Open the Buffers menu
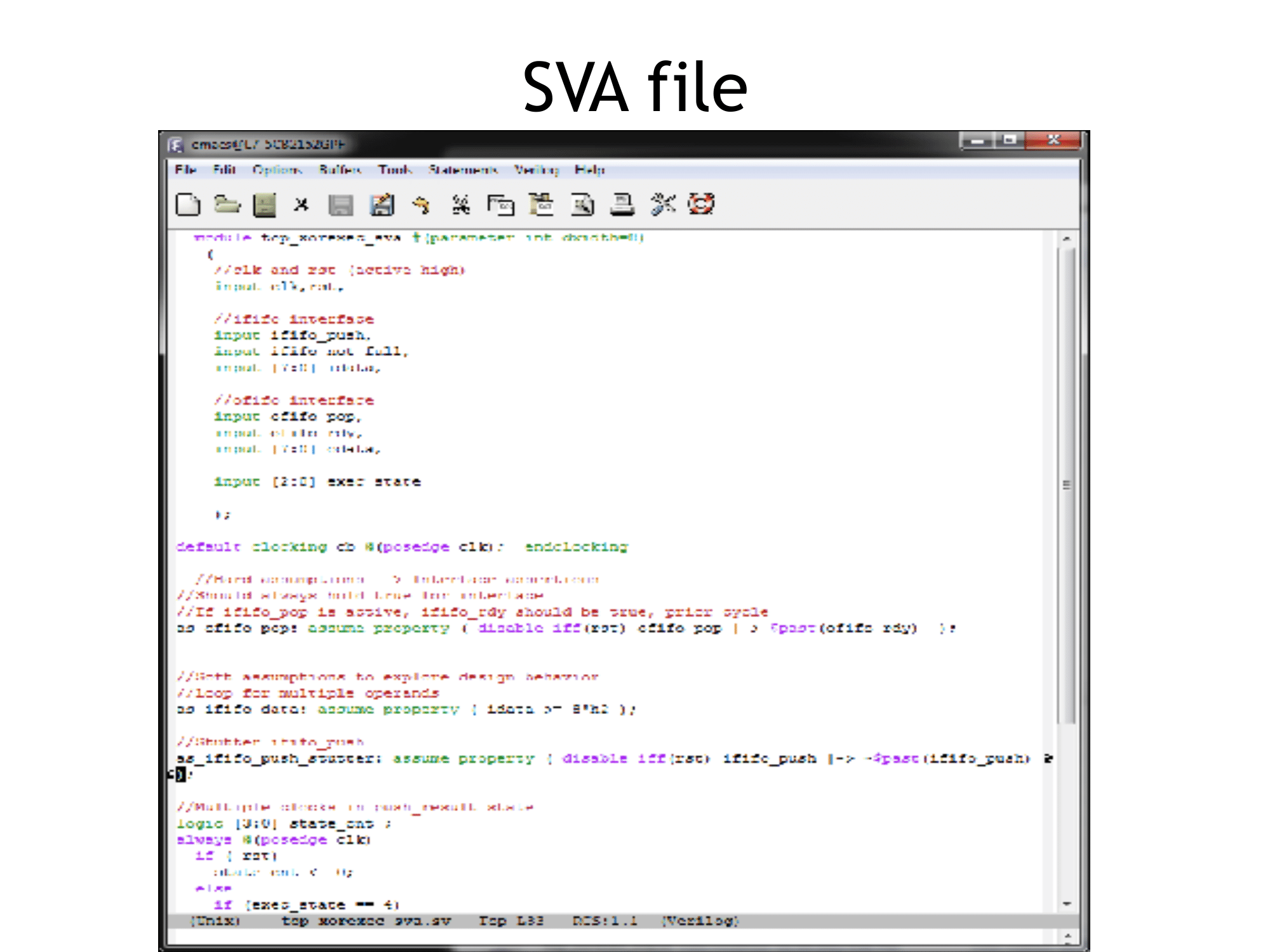The height and width of the screenshot is (952, 1270). (340, 169)
